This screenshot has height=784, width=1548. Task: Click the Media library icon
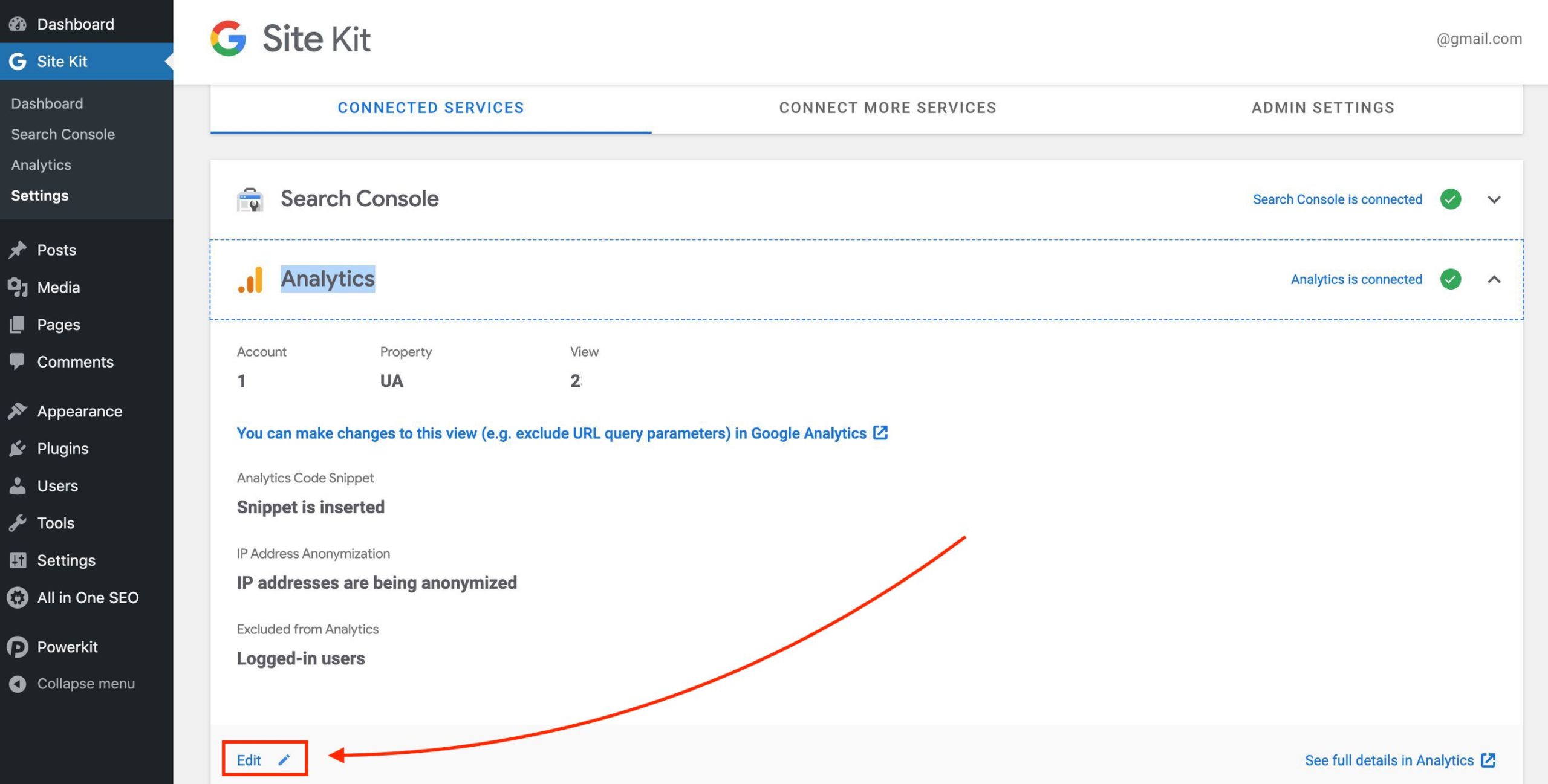point(18,287)
